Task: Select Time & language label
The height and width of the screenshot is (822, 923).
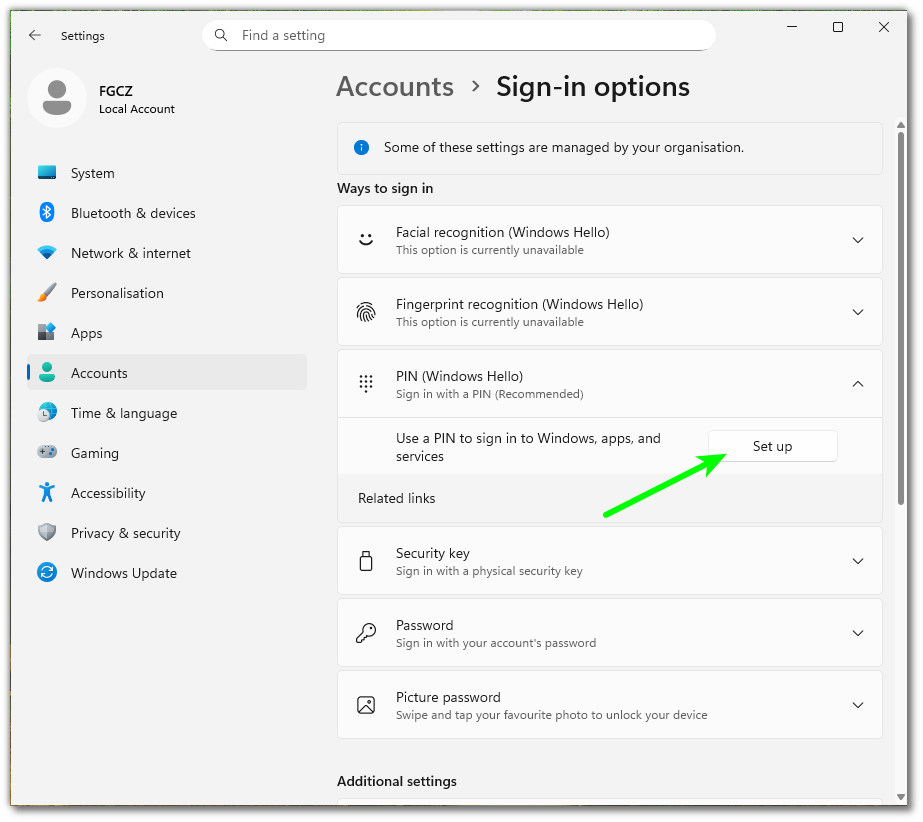Action: pos(124,413)
